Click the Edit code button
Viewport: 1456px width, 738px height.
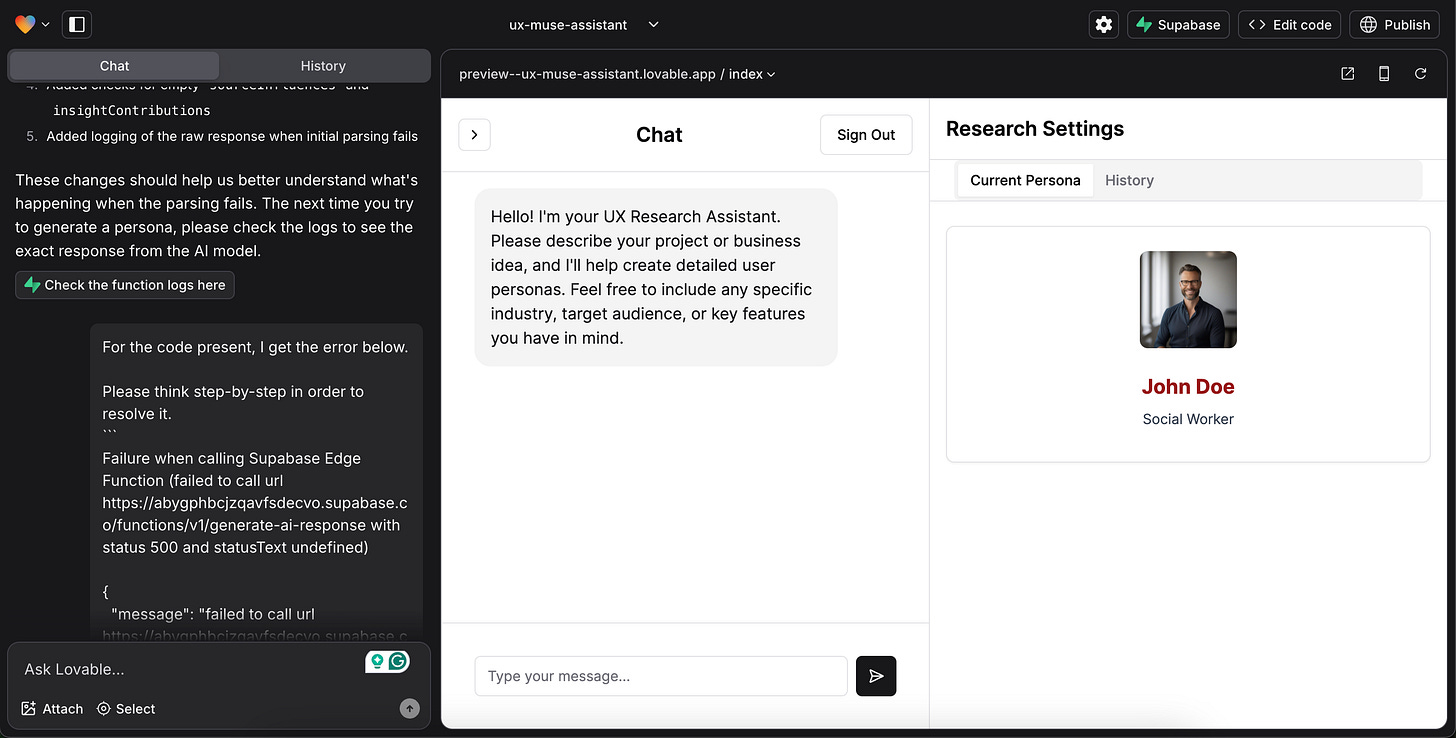(x=1291, y=25)
